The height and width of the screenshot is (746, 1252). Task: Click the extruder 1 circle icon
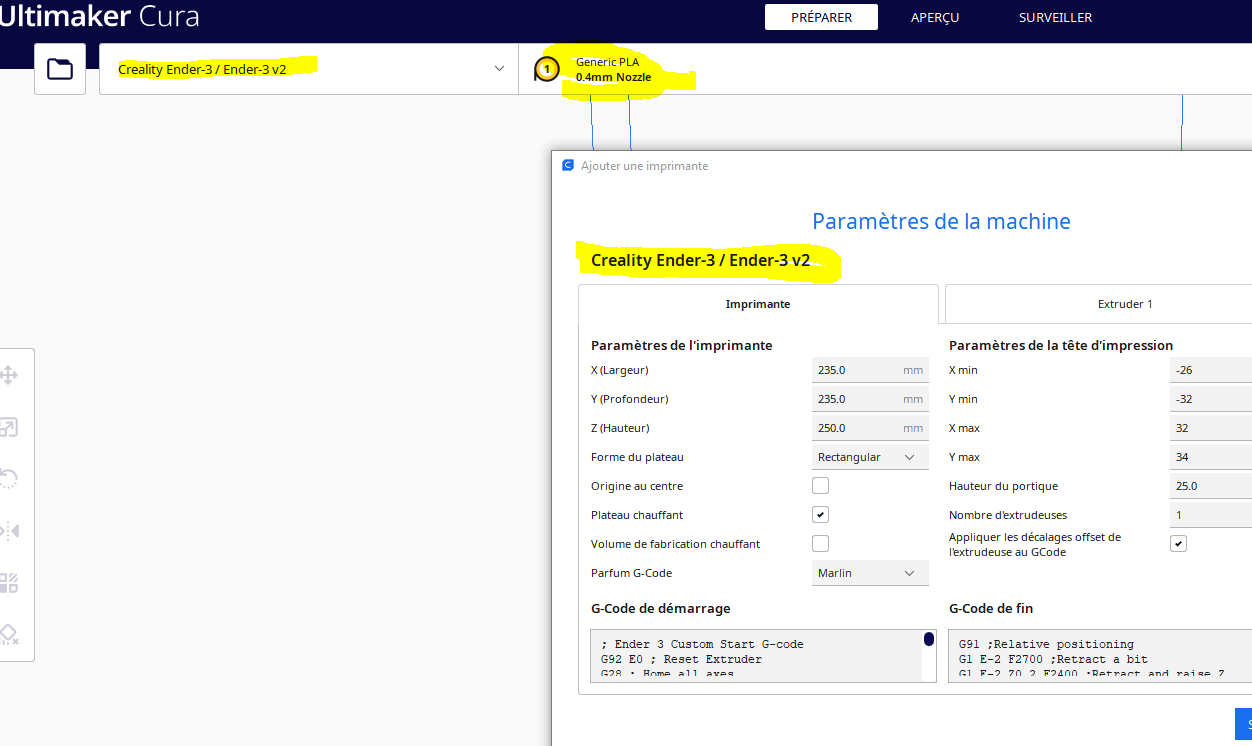[x=546, y=69]
